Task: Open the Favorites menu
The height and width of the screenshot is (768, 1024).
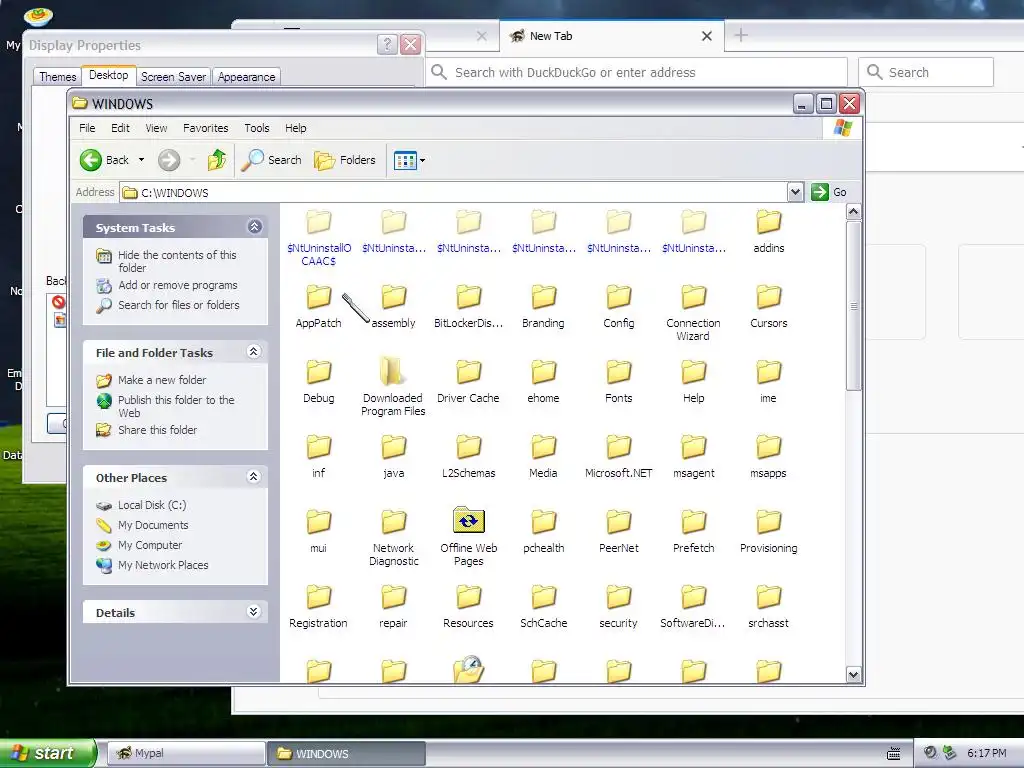Action: [x=206, y=128]
